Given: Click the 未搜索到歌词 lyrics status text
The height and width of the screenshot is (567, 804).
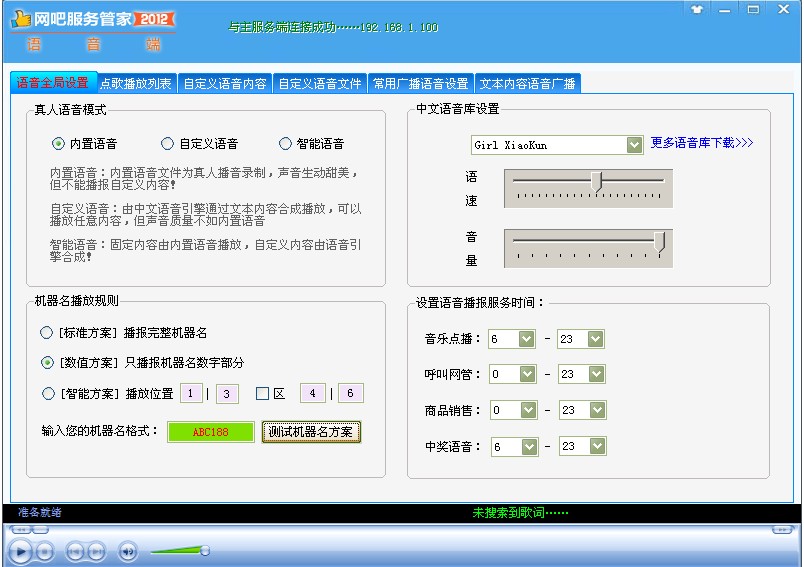Looking at the screenshot, I should (520, 513).
